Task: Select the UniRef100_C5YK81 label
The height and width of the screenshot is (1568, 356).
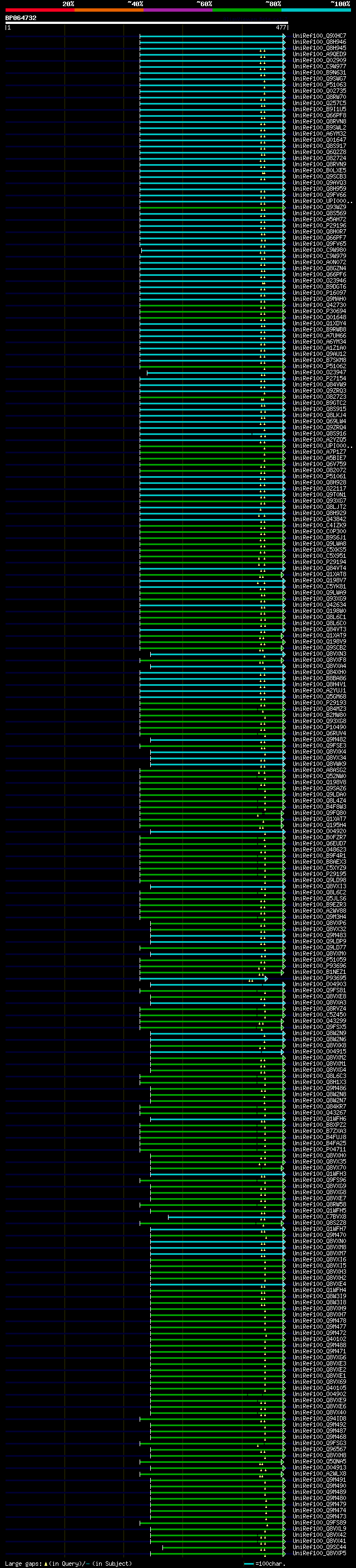Action: (x=319, y=587)
